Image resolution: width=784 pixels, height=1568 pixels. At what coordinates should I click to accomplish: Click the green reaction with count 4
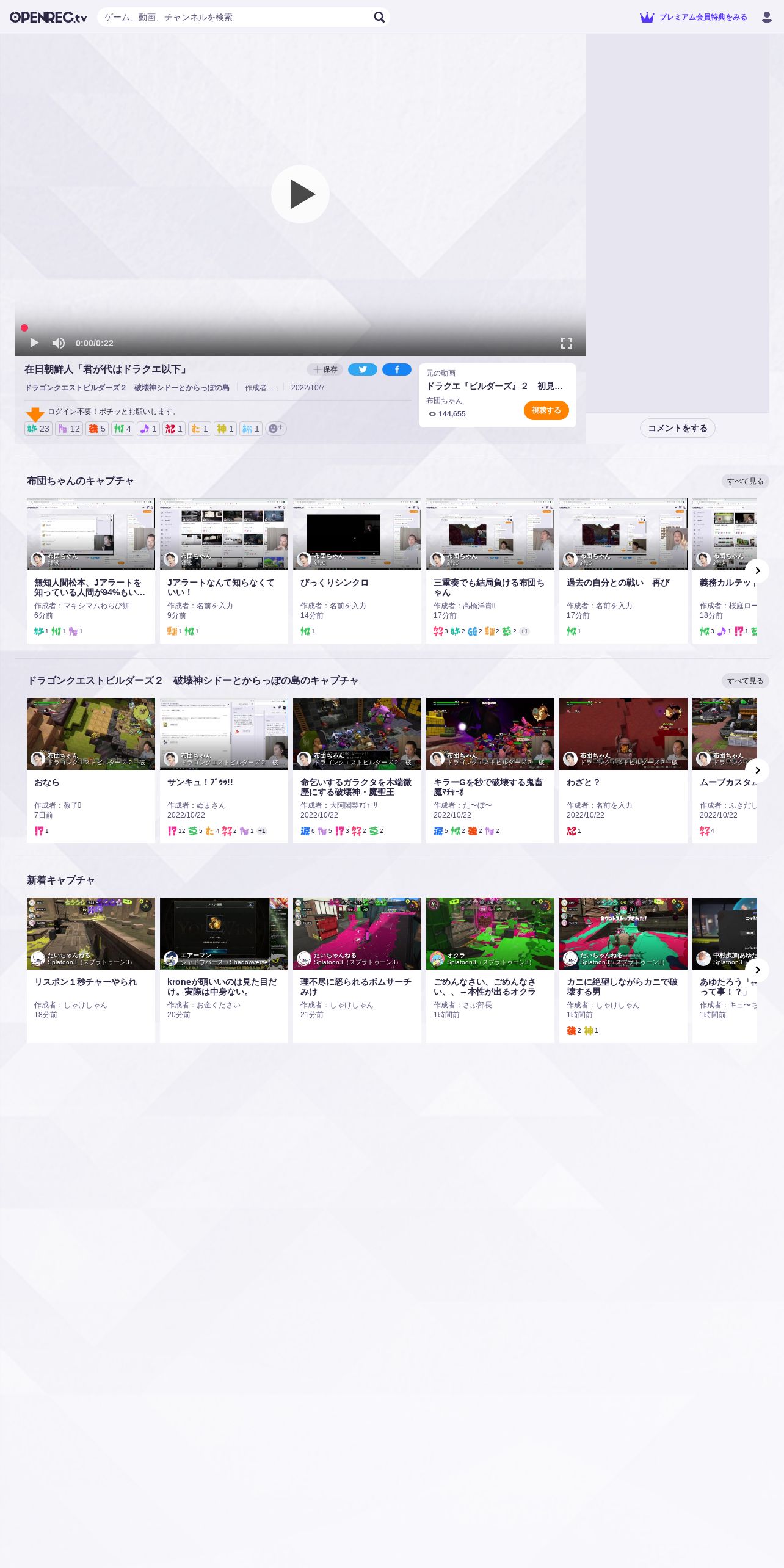[123, 429]
